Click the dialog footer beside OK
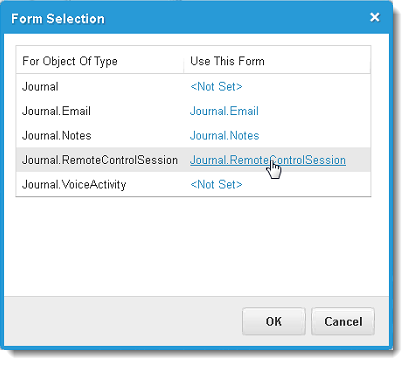Image resolution: width=408 pixels, height=365 pixels. coord(123,321)
